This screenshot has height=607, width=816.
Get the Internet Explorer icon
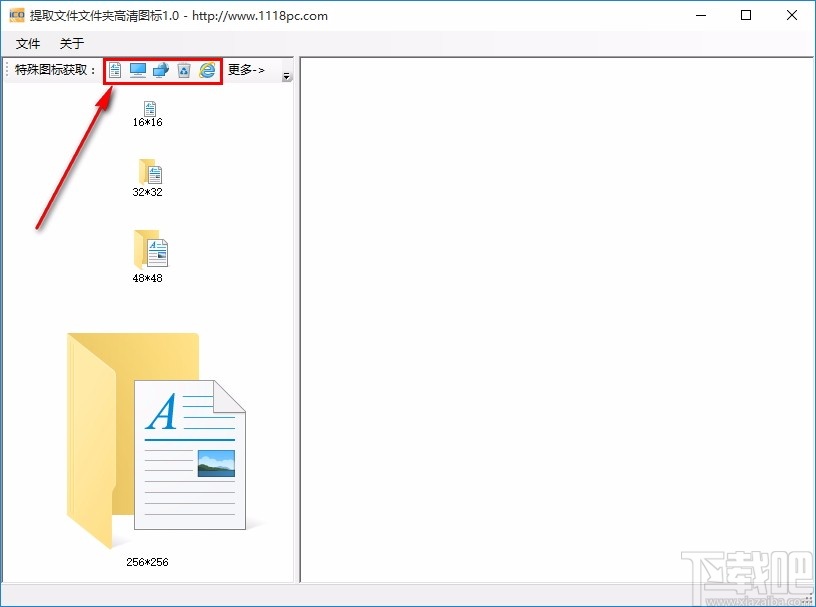(207, 70)
